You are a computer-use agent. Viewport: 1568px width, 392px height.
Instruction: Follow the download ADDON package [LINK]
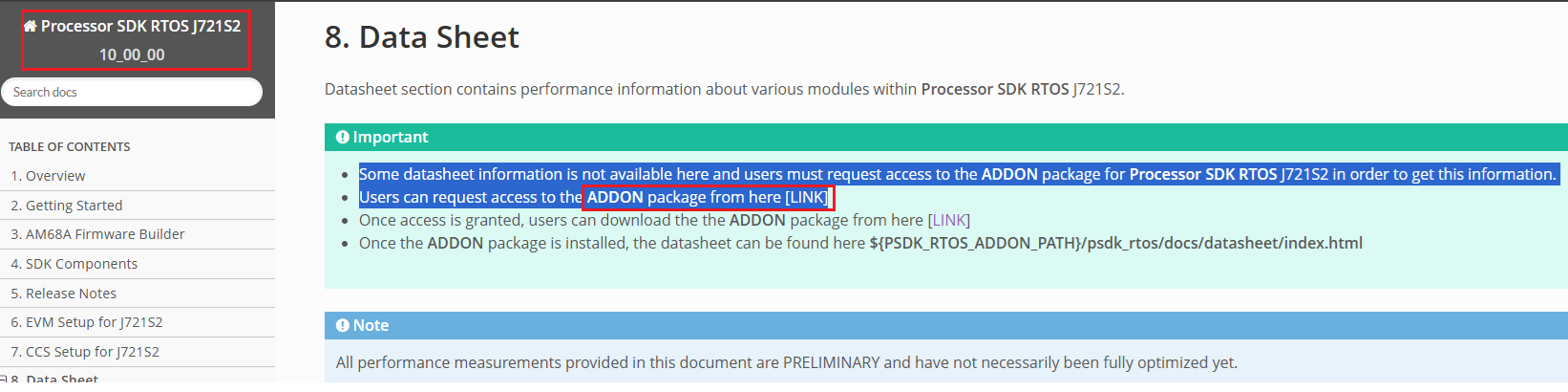[x=949, y=220]
